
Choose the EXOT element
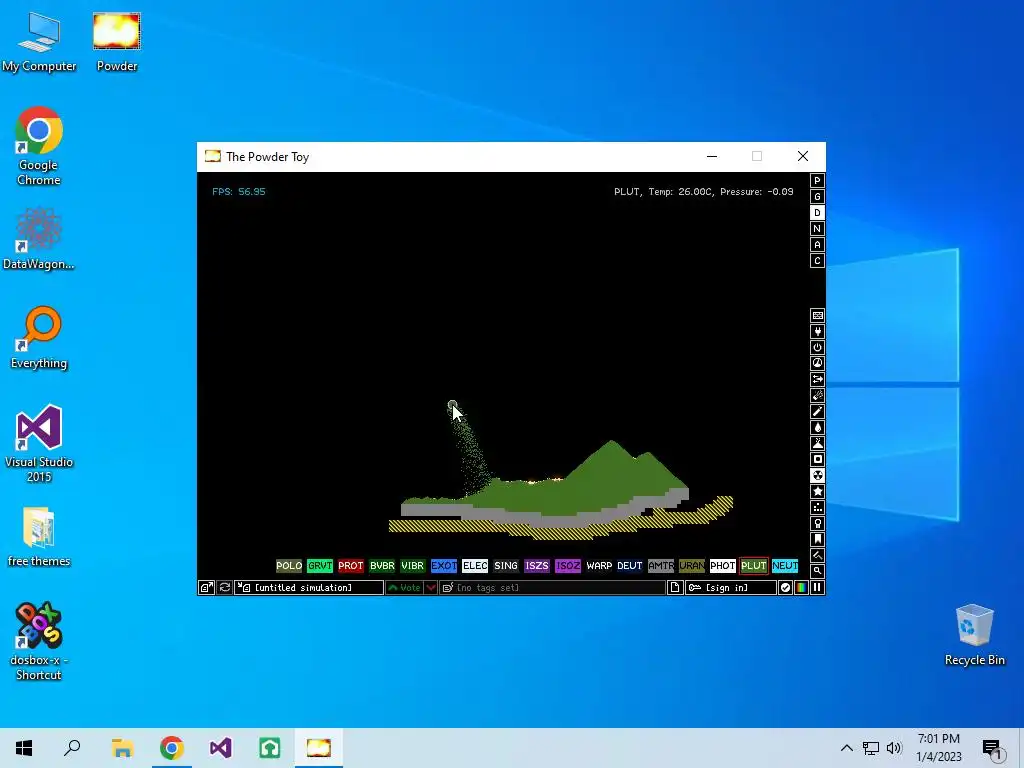[444, 566]
